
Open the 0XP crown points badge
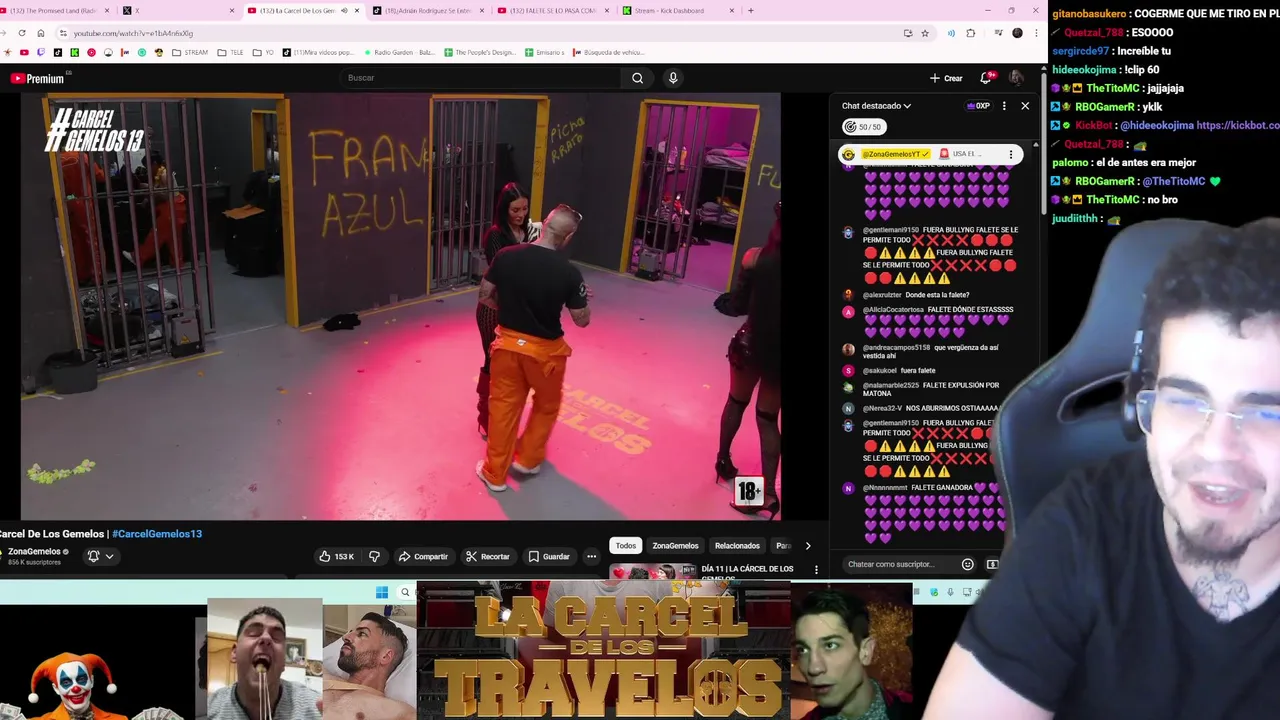tap(978, 106)
